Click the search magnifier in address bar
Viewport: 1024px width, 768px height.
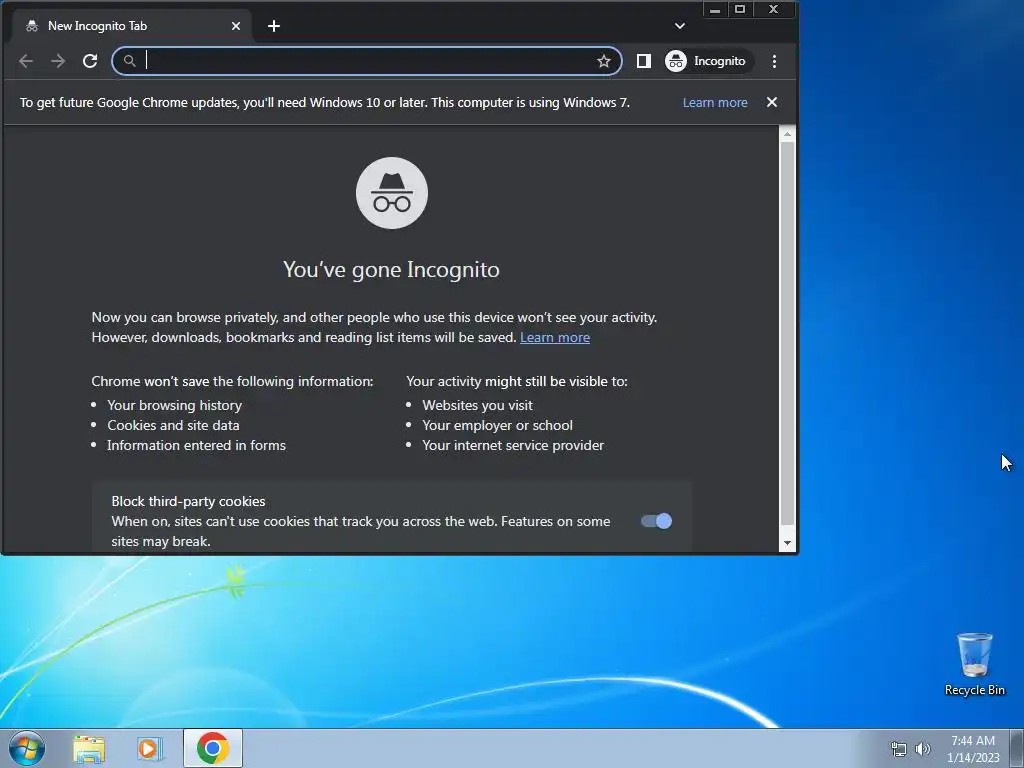coord(129,61)
